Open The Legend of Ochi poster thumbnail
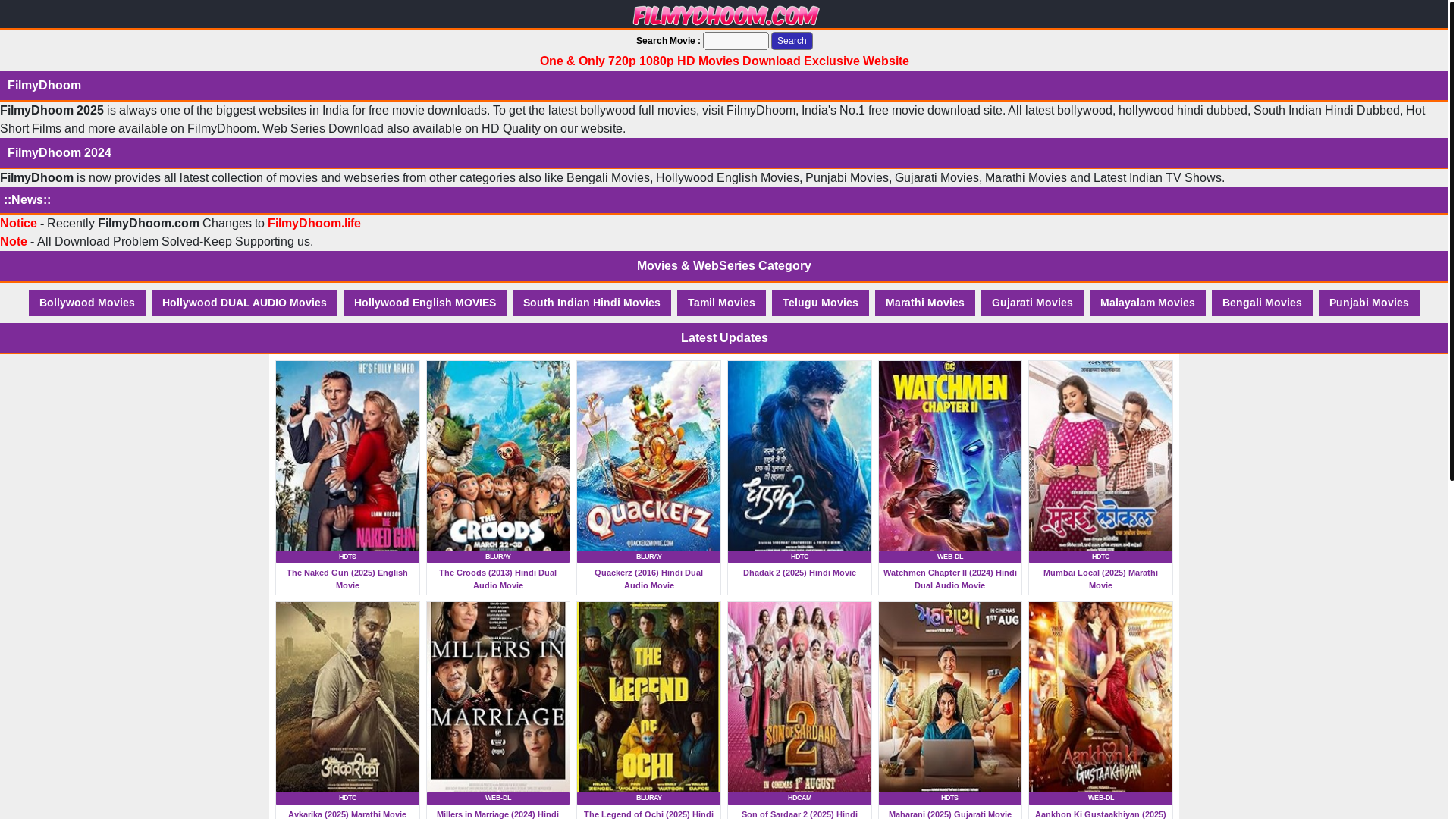Screen dimensions: 1456x819 click(x=648, y=697)
